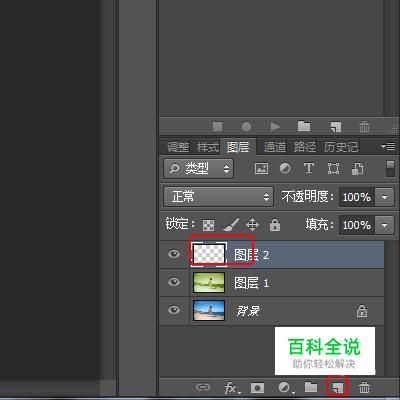Hide 图层 2 using its eye icon
This screenshot has height=400, width=400.
coord(174,254)
